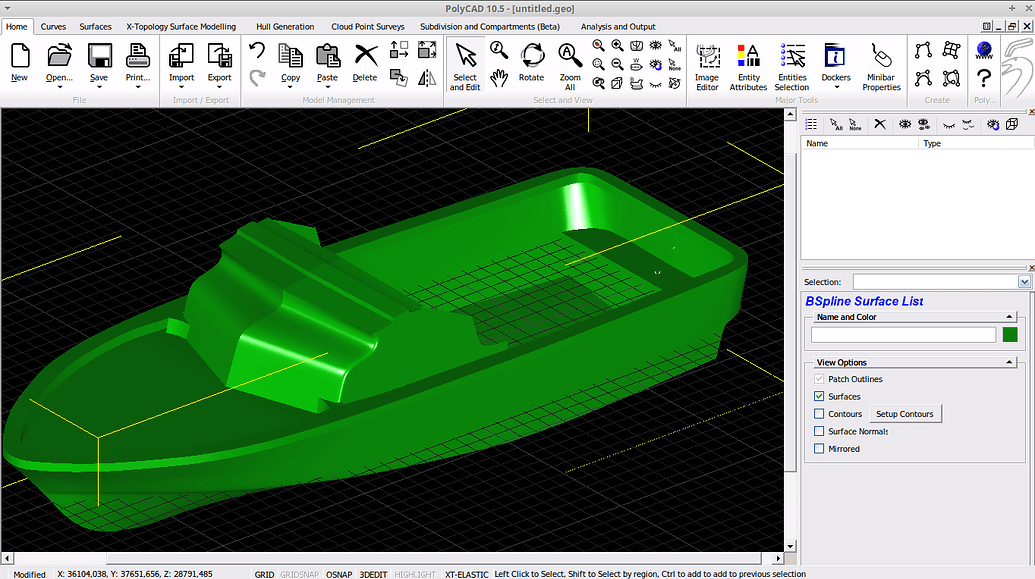Activate the Select and Edit tool
The image size is (1035, 579).
point(465,66)
